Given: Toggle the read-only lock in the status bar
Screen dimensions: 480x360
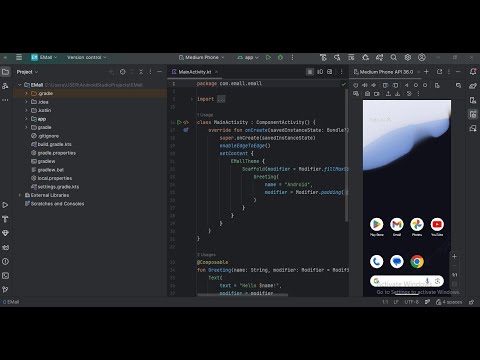Looking at the screenshot, I should [x=471, y=302].
